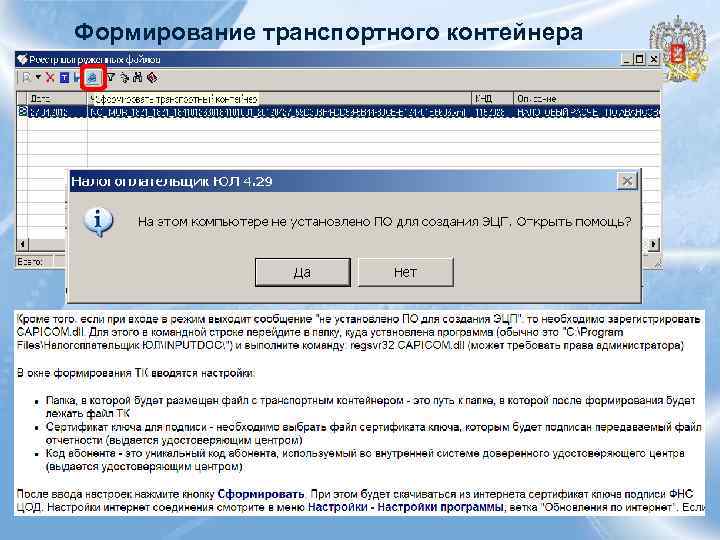Click the blue T toolbar icon

tap(64, 78)
